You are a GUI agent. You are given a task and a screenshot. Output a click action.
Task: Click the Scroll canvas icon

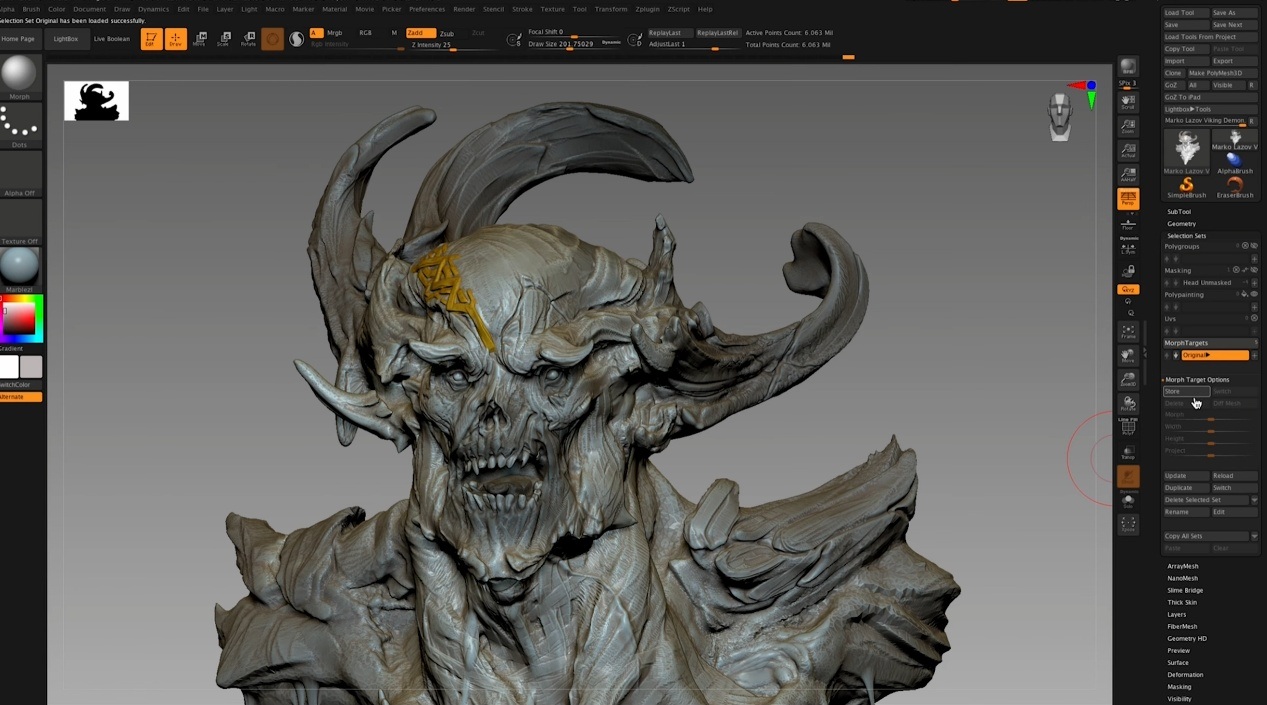point(1128,101)
